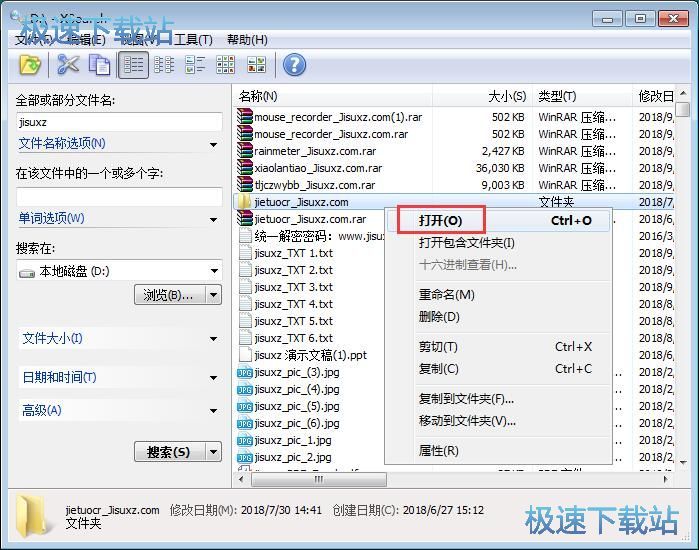This screenshot has height=550, width=699.
Task: Click large folder icon in status pane
Action: click(32, 516)
